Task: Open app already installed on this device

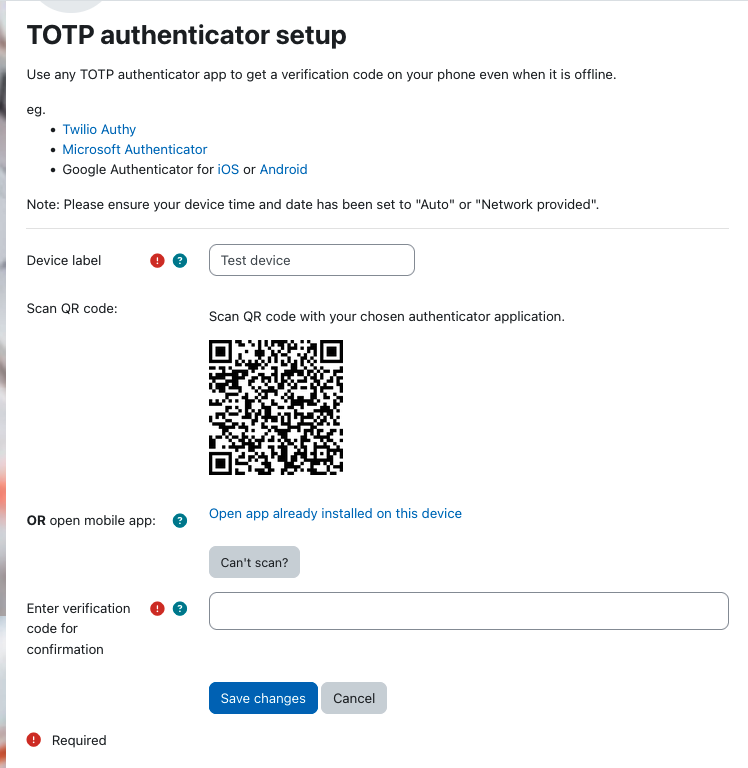Action: (335, 513)
